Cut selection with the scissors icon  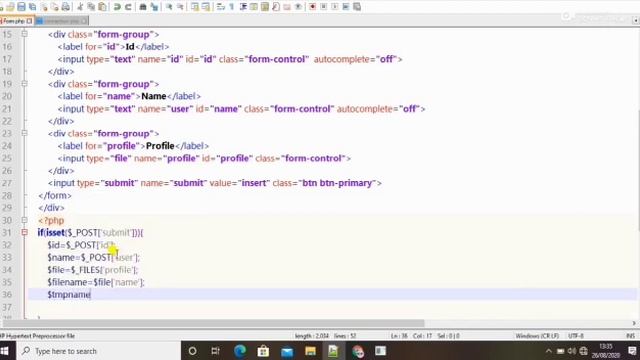point(80,7)
